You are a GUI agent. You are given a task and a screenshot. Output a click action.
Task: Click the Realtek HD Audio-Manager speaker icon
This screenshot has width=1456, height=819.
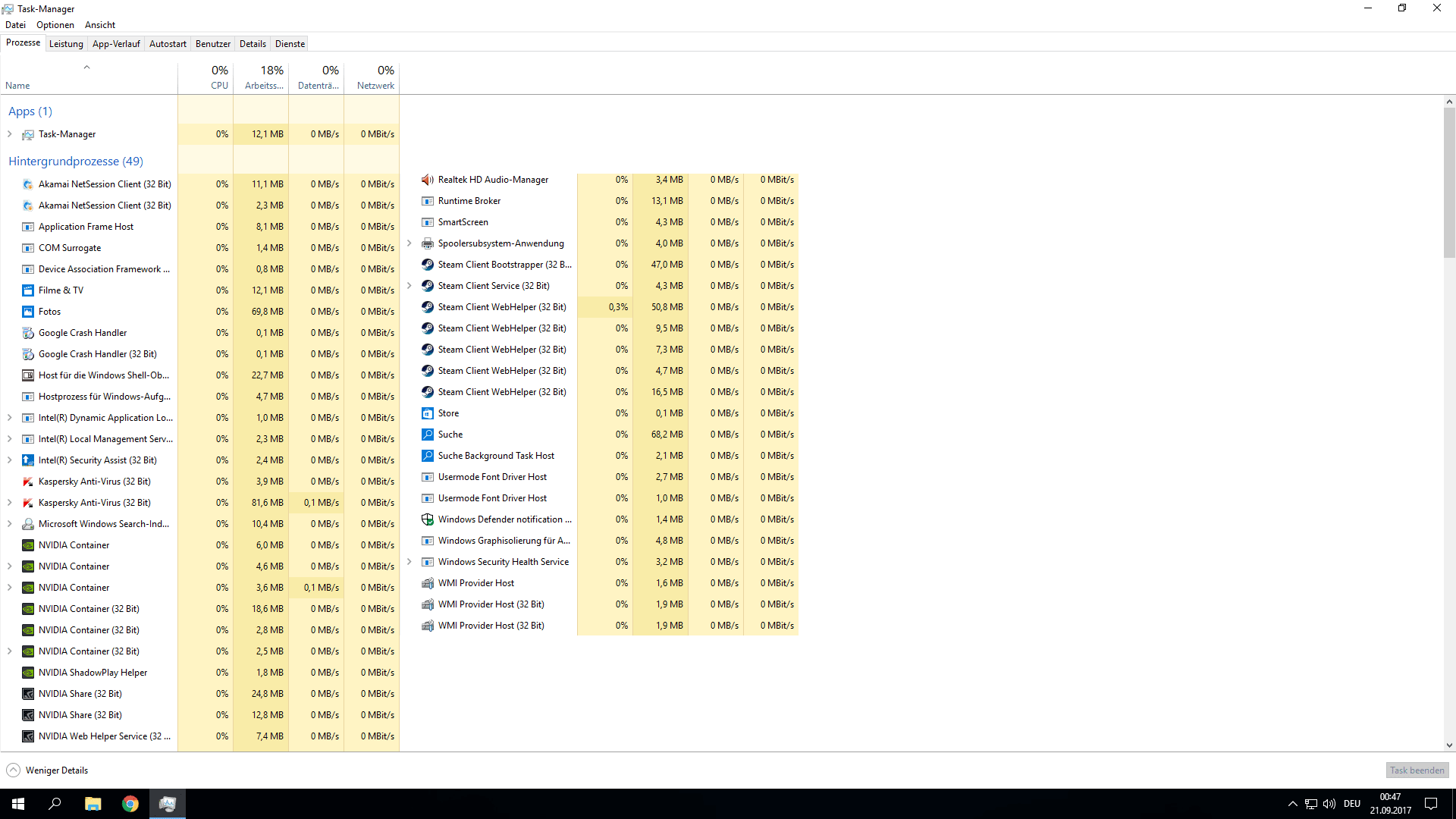click(x=428, y=180)
